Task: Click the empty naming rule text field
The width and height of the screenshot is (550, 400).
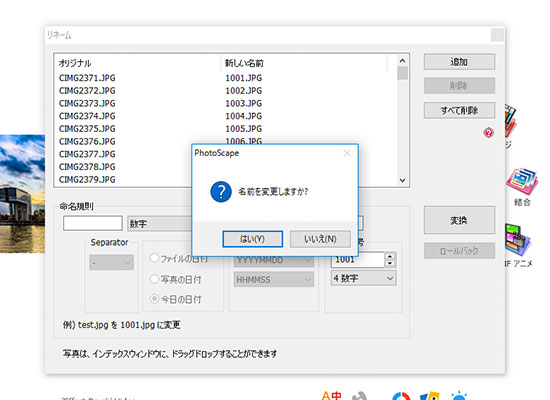Action: click(x=93, y=223)
